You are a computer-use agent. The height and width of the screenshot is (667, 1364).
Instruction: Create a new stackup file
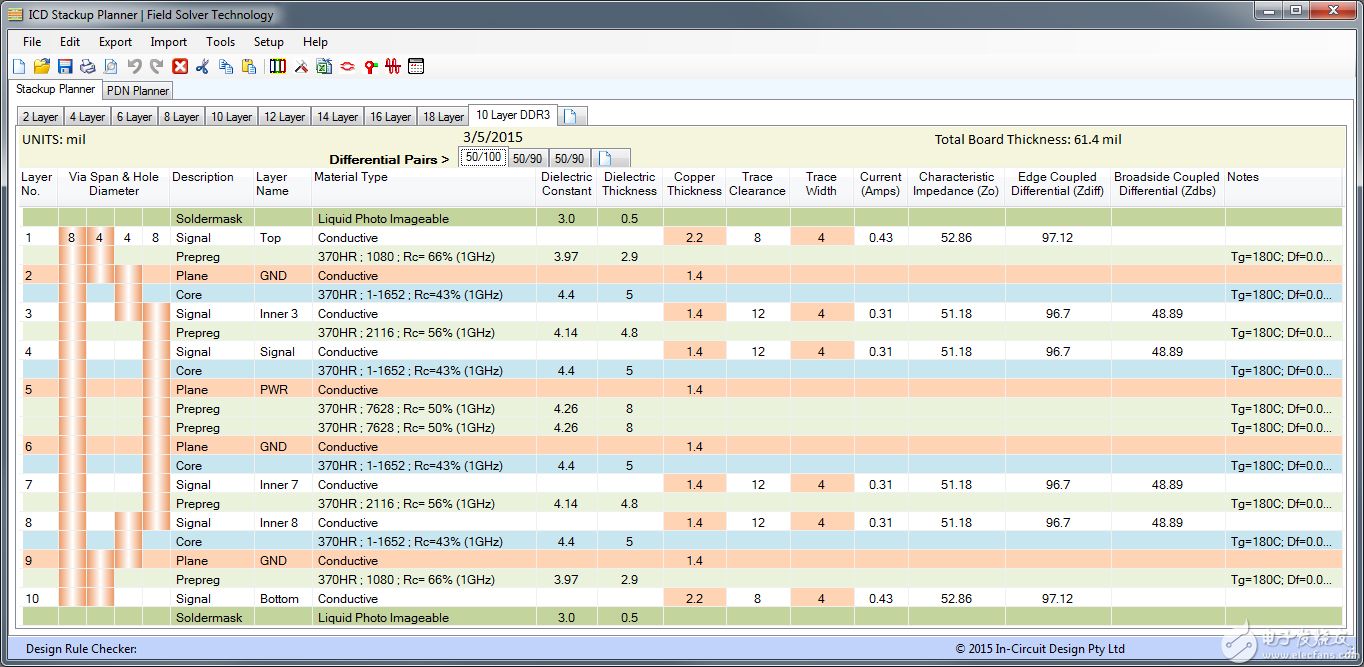[19, 67]
